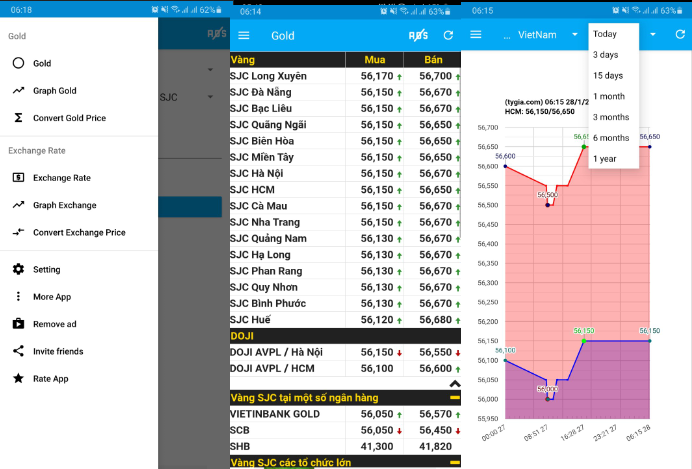692x469 pixels.
Task: Choose 3 months from time range menu
Action: point(613,117)
